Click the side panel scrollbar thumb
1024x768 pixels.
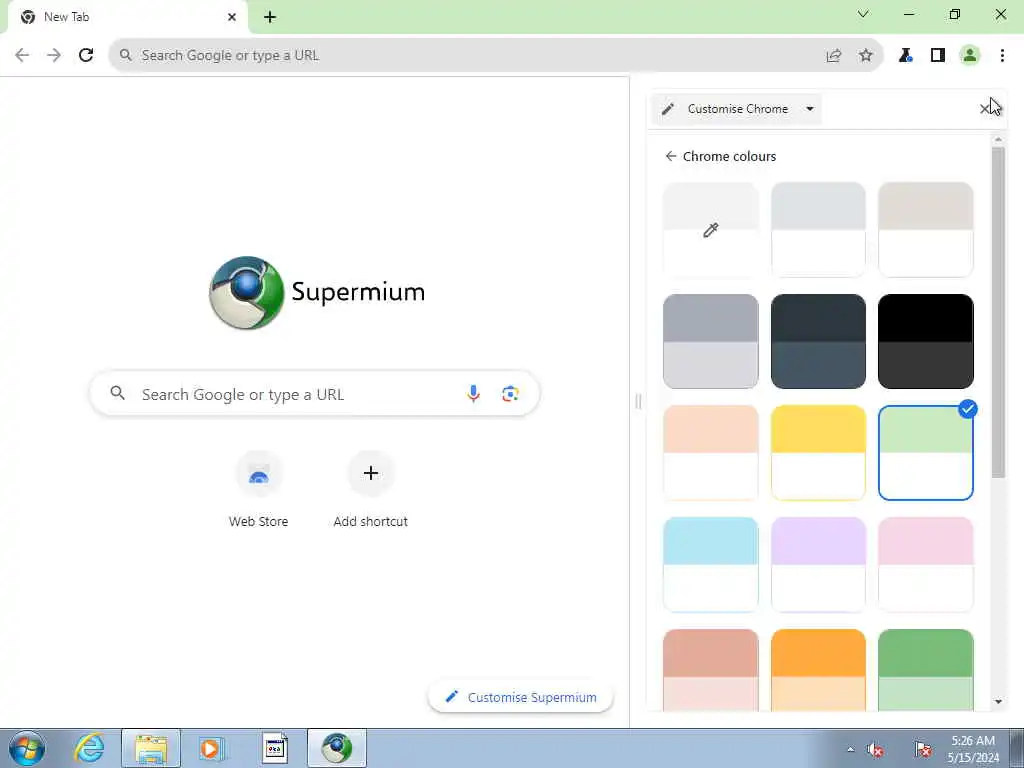(998, 312)
